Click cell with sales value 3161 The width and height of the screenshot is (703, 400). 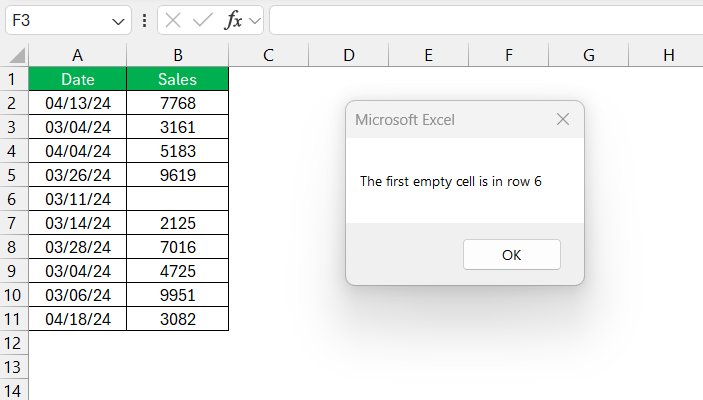[178, 127]
